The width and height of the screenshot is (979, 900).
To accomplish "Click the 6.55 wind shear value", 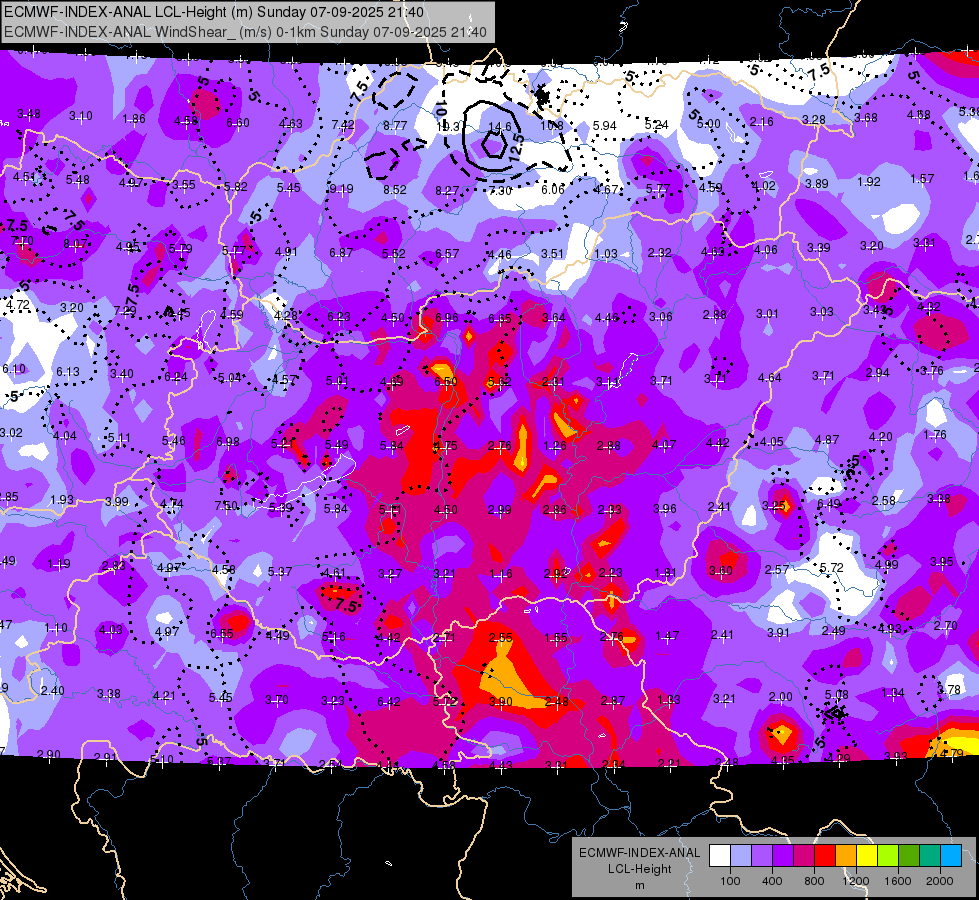I will pyautogui.click(x=222, y=634).
